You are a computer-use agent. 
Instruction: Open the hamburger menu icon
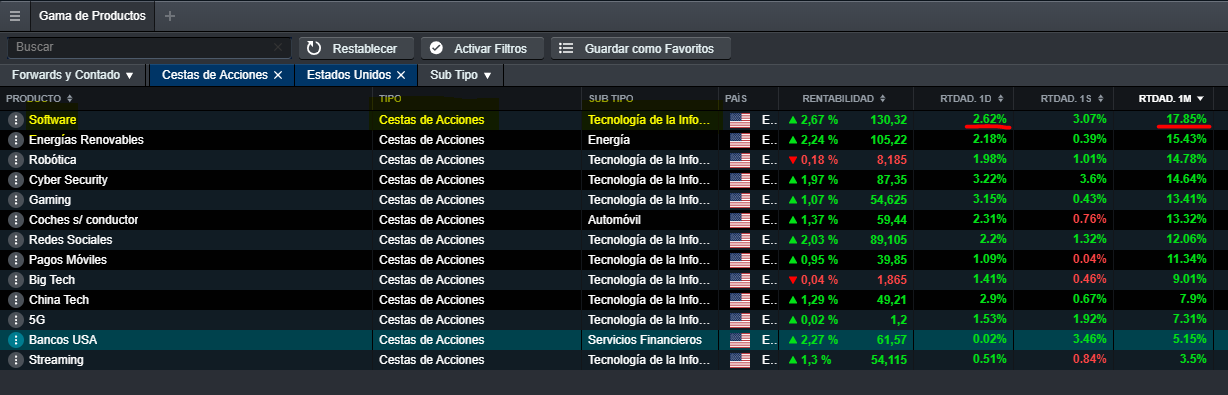point(15,16)
